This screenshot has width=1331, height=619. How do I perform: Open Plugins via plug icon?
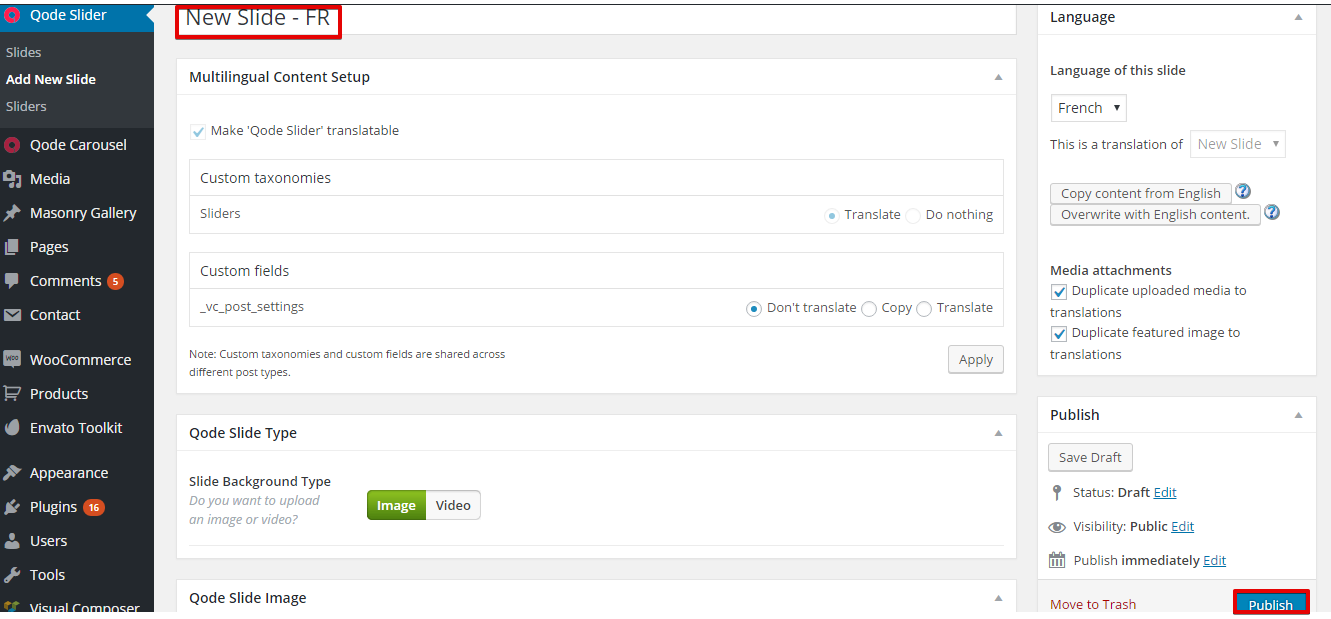point(12,507)
